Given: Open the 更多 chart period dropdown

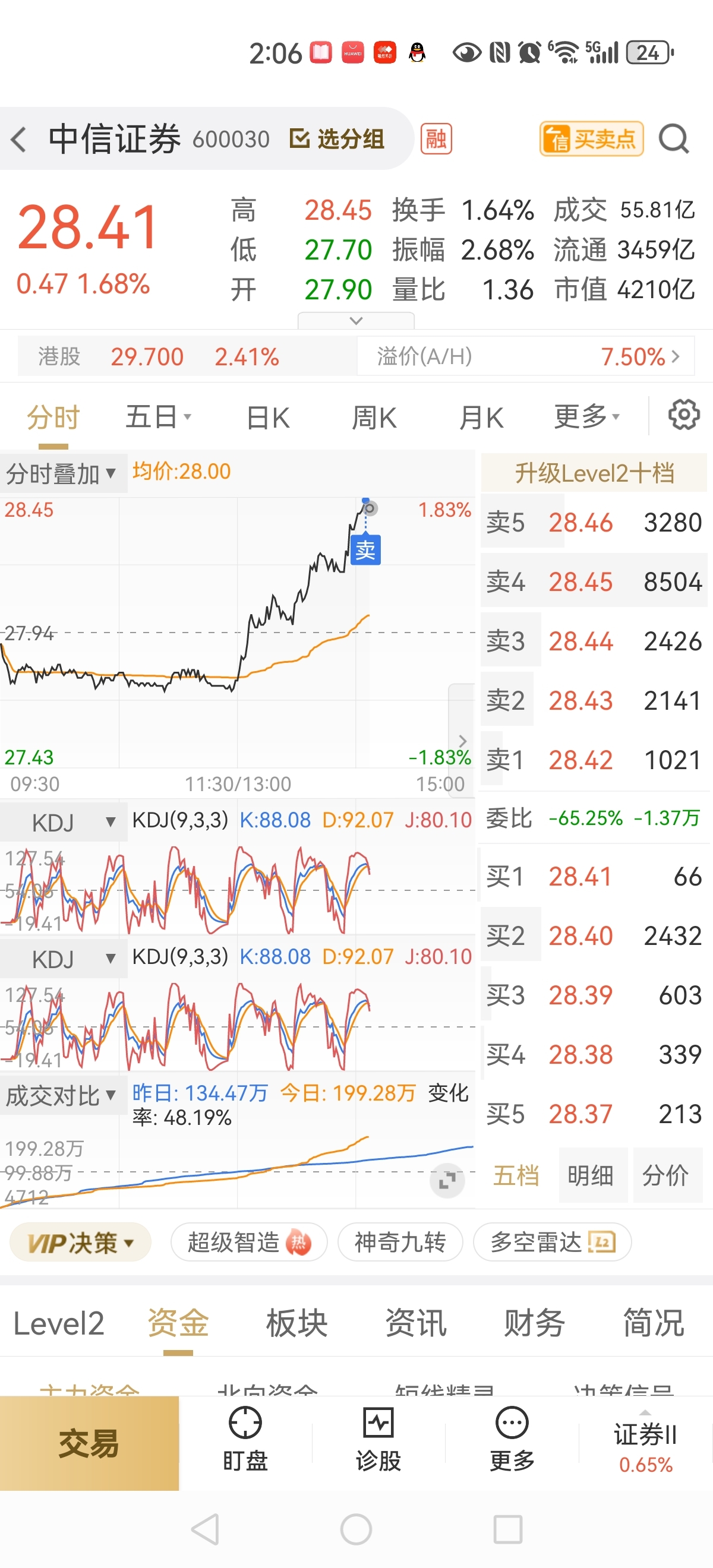Looking at the screenshot, I should (x=587, y=418).
